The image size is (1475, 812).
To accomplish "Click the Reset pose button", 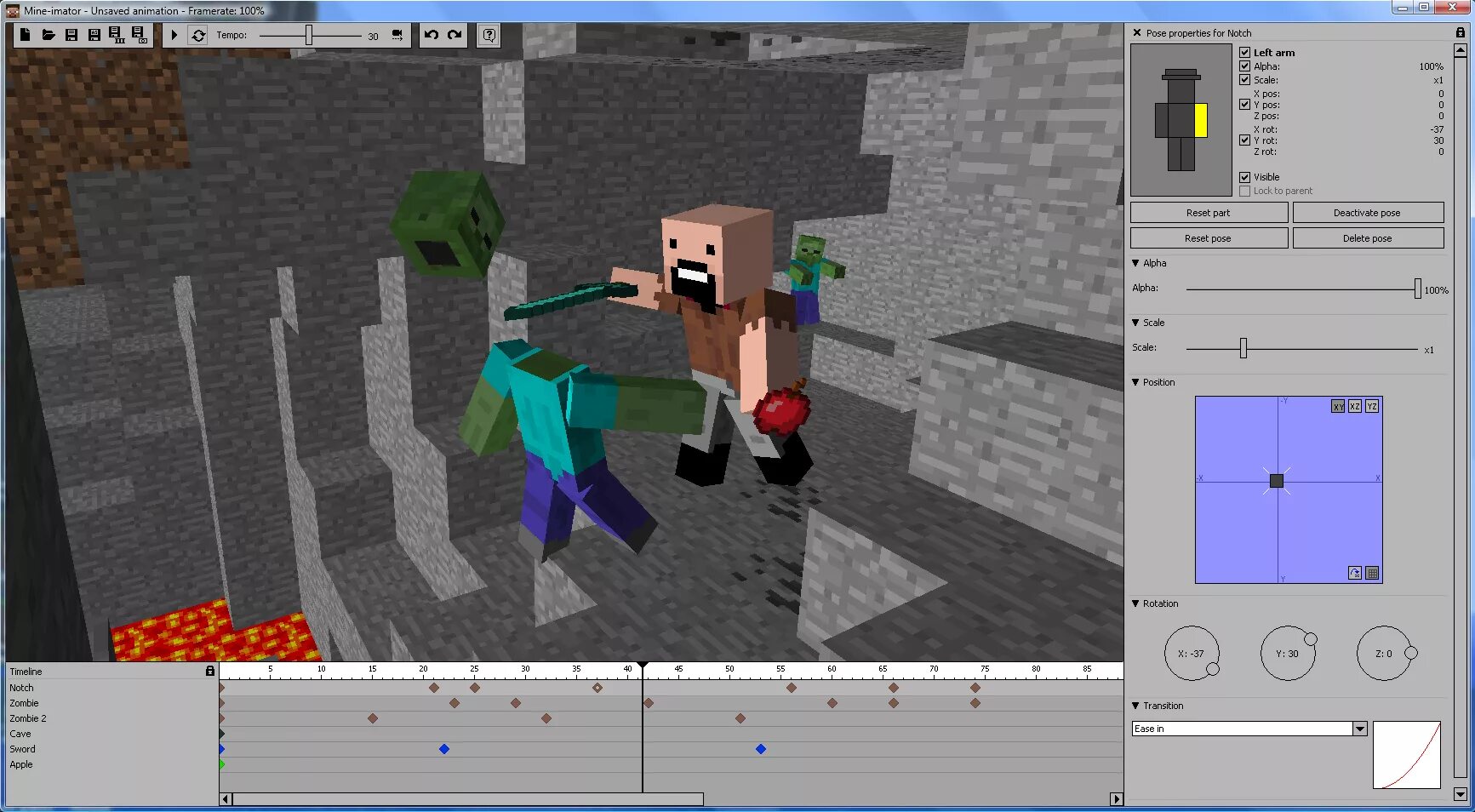I will 1209,238.
